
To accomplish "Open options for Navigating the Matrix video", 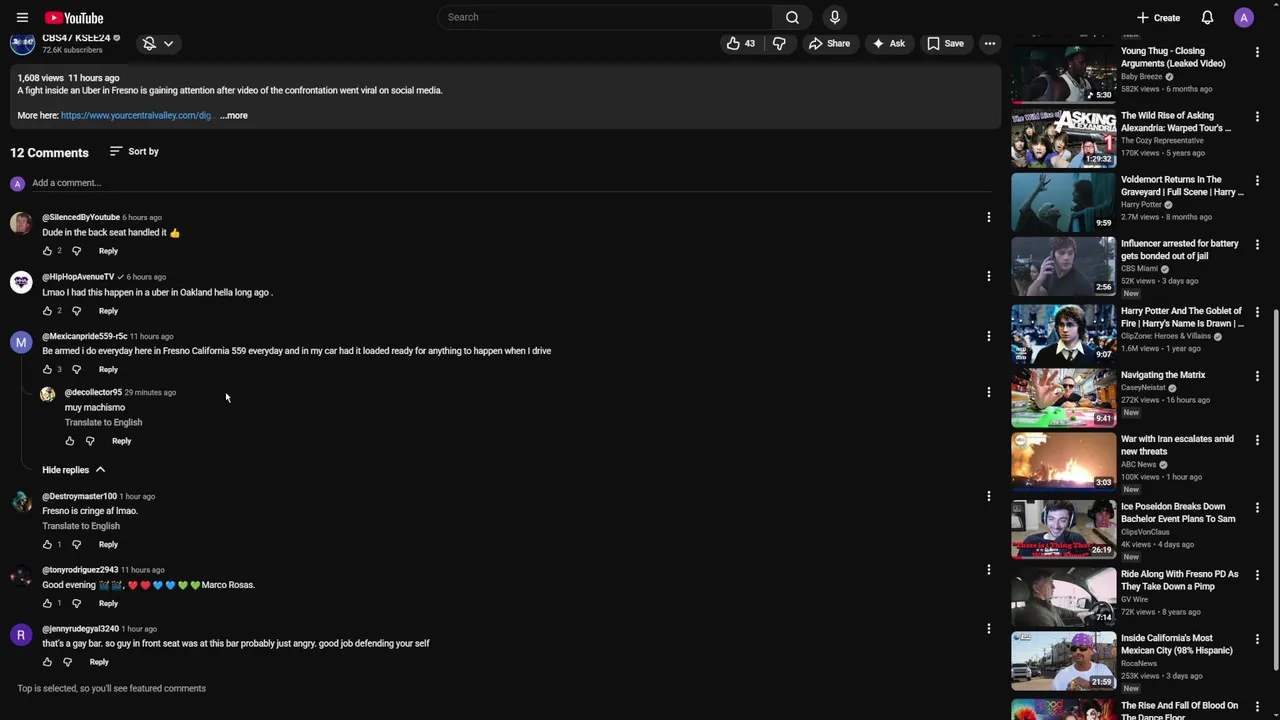I will [1257, 376].
